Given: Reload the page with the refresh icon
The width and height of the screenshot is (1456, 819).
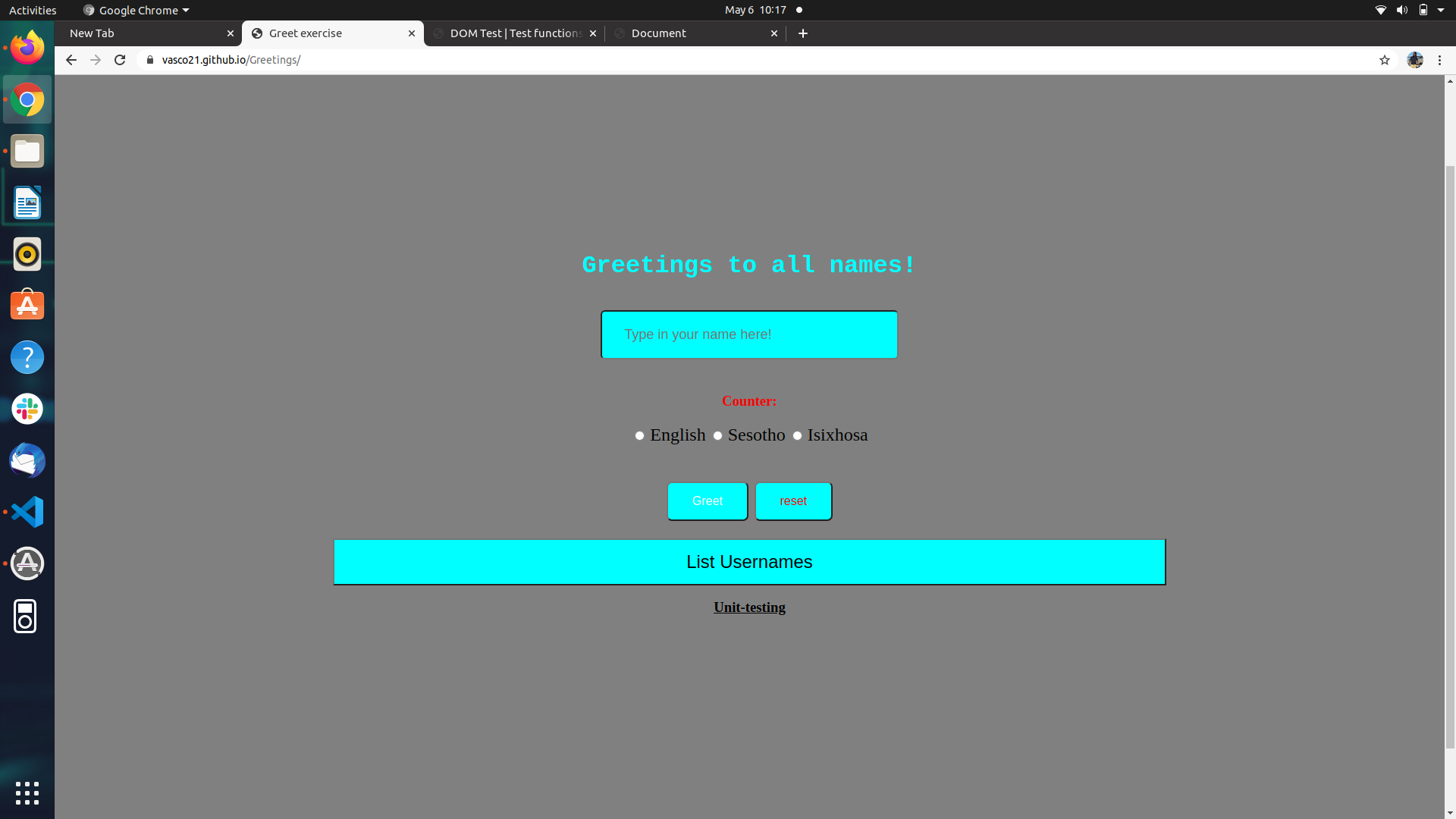Looking at the screenshot, I should [120, 60].
